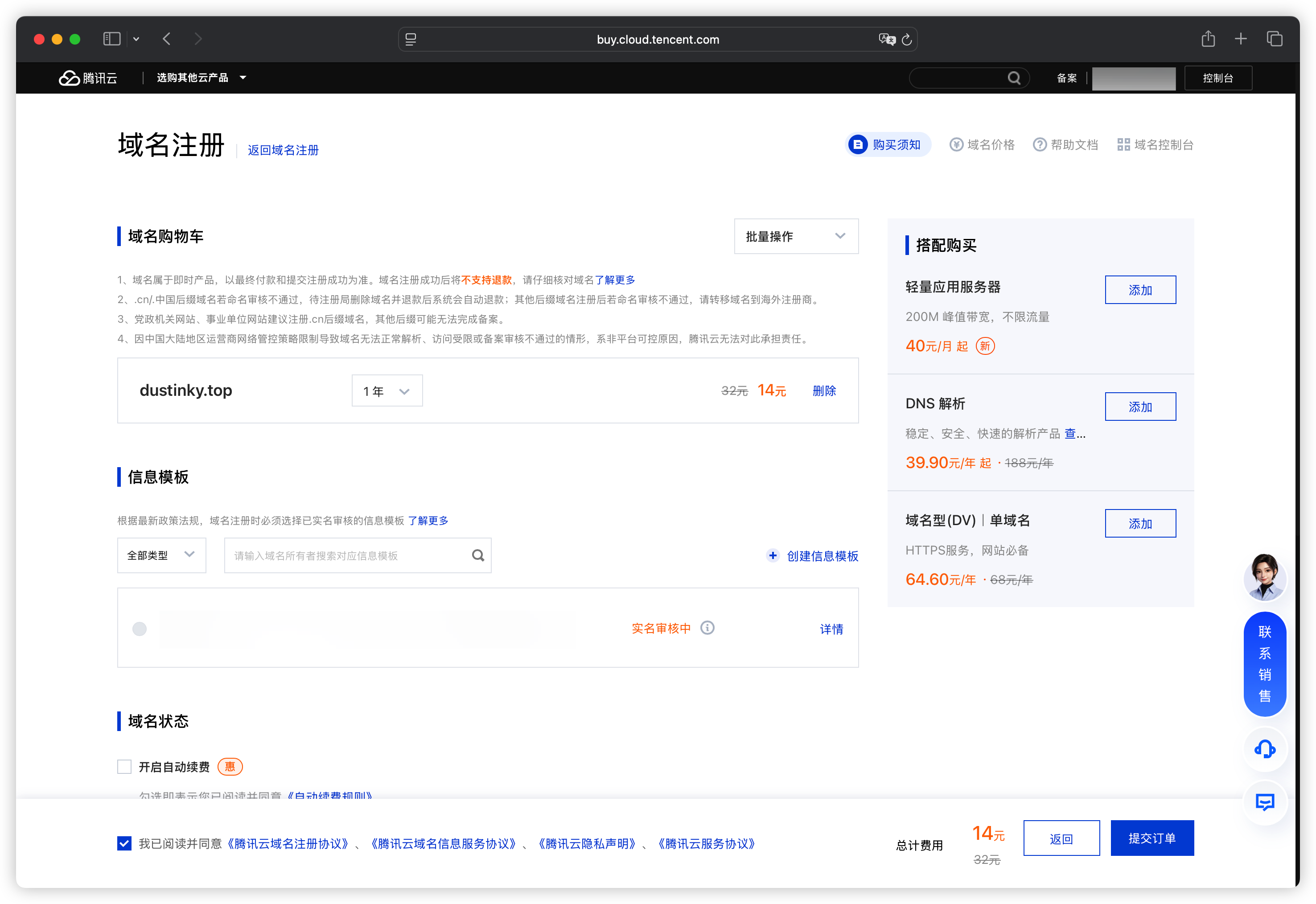Click the 返回 button in the bottom bar

pyautogui.click(x=1061, y=838)
